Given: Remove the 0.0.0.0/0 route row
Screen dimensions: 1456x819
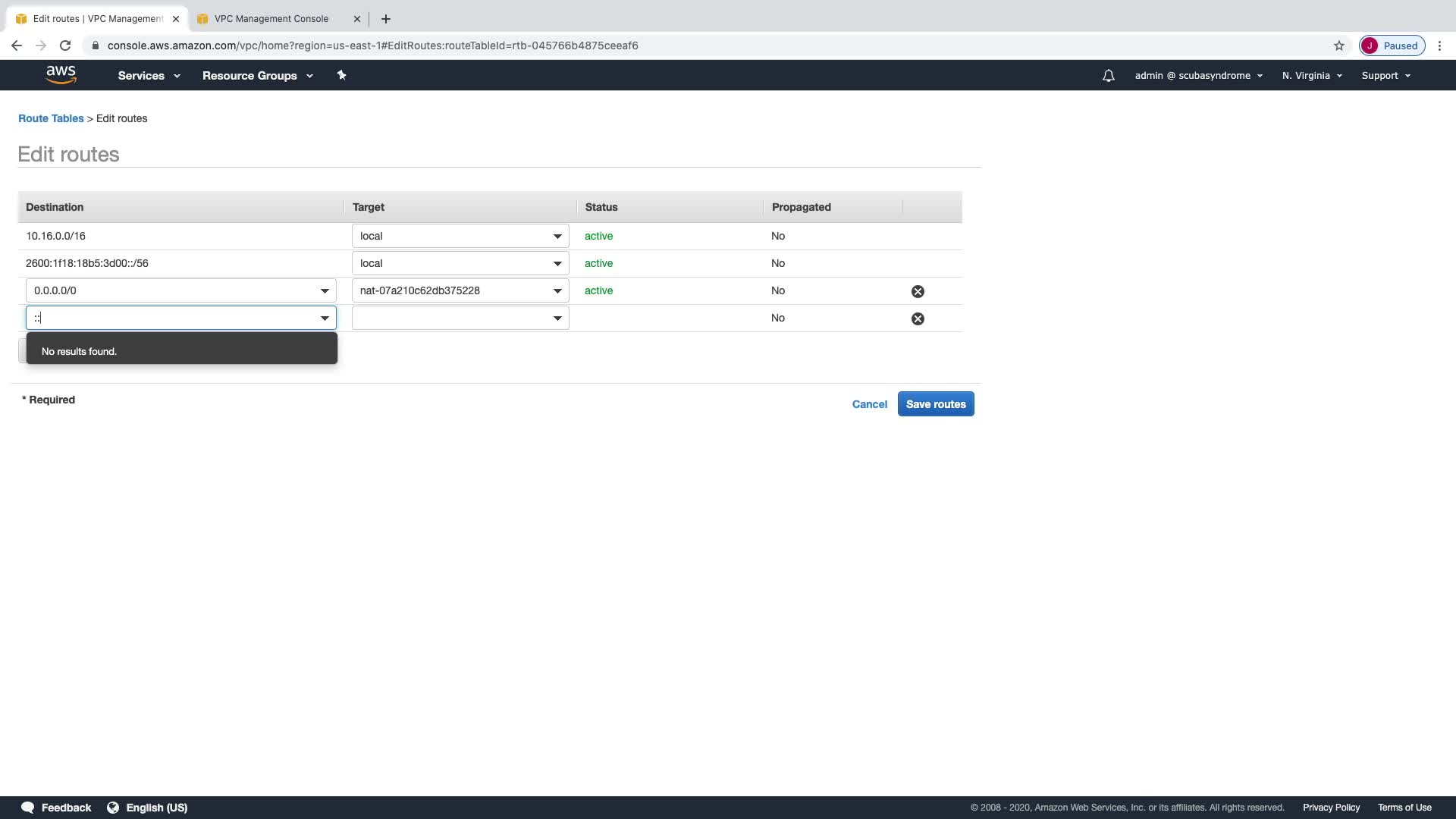Looking at the screenshot, I should 918,291.
